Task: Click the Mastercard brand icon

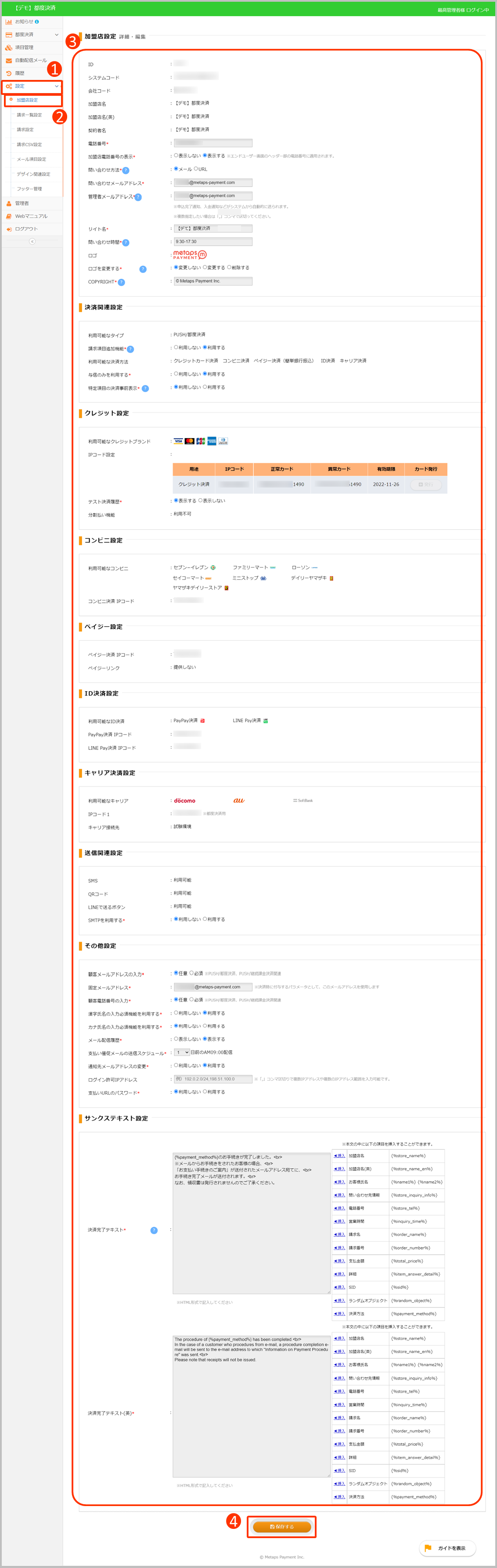Action: (190, 441)
